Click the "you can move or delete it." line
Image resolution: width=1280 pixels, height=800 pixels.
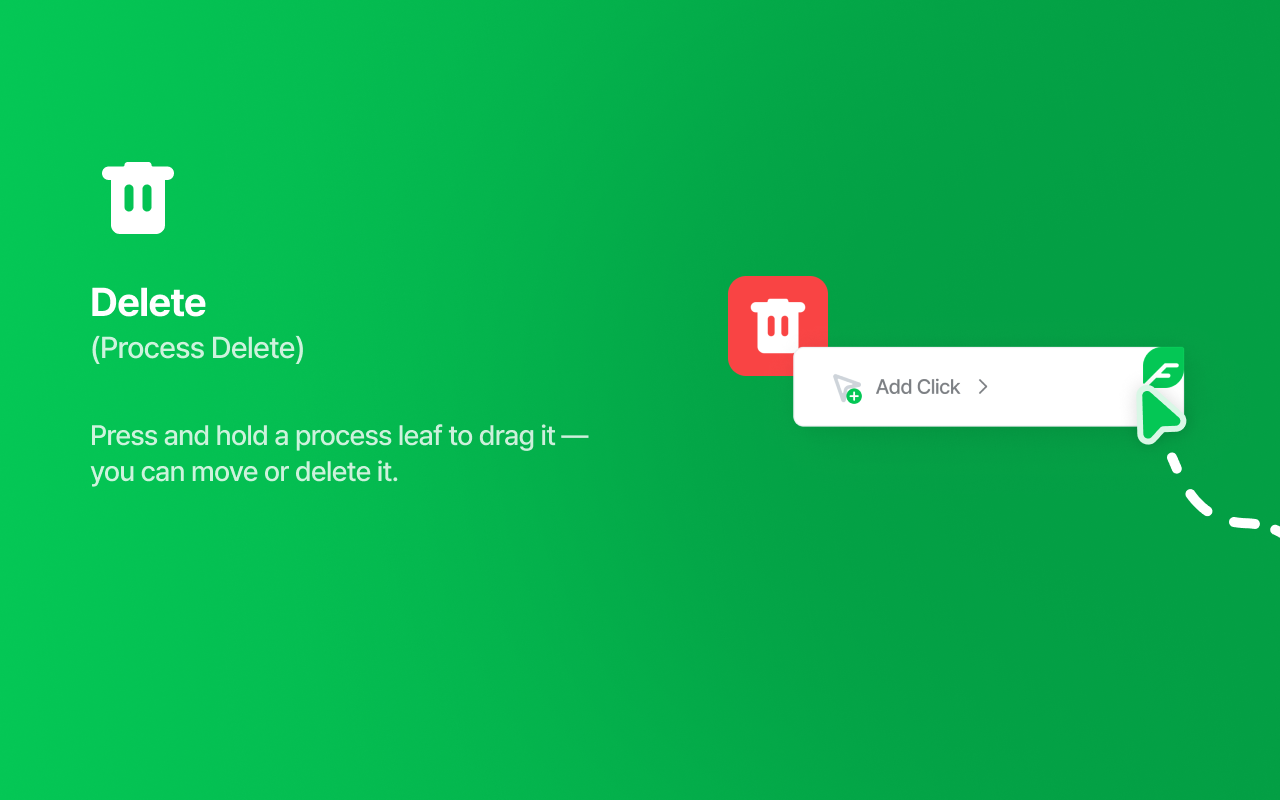[244, 472]
